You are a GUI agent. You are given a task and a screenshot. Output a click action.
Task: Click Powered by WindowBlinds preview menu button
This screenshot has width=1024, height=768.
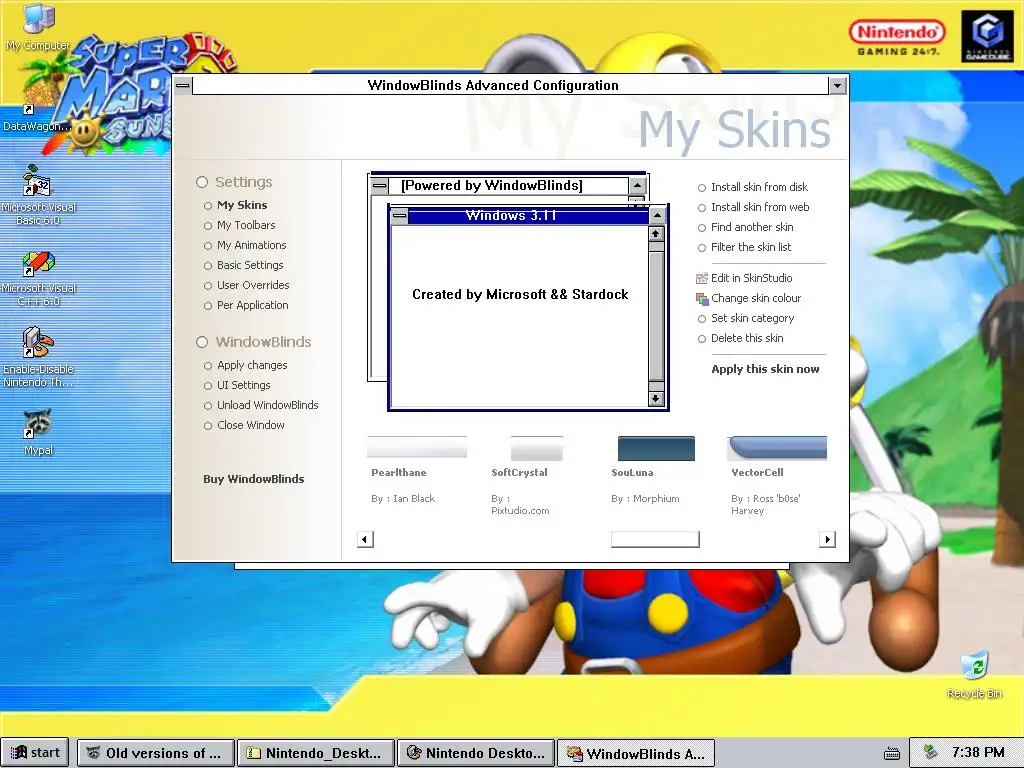[x=379, y=185]
